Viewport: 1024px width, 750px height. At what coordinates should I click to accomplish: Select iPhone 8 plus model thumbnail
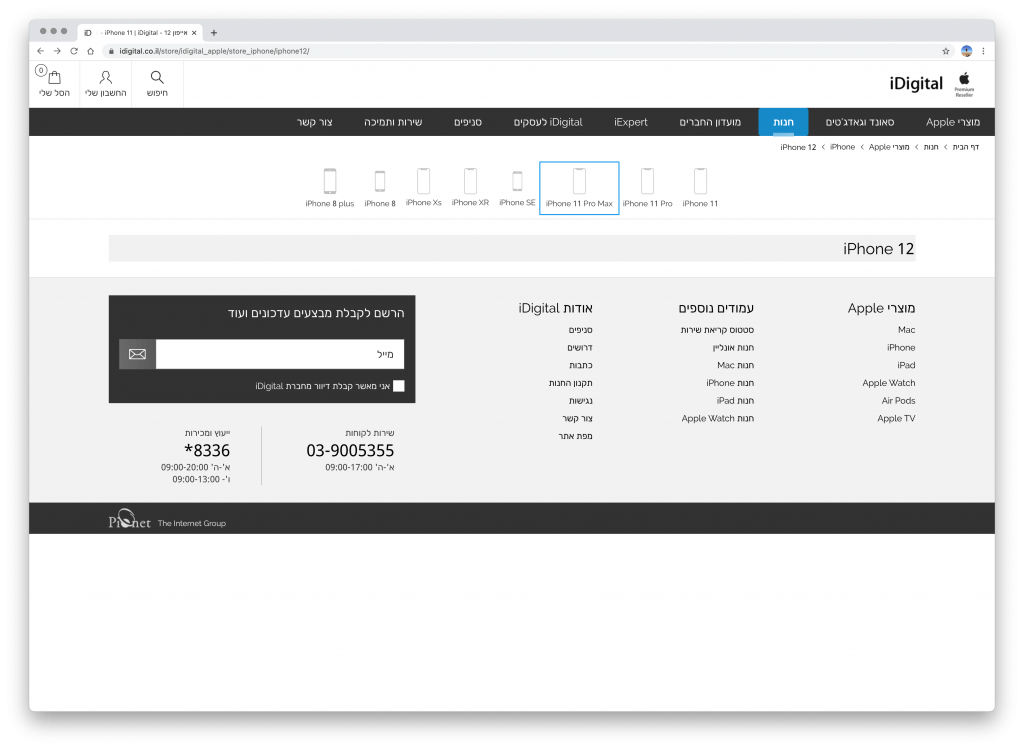coord(330,188)
